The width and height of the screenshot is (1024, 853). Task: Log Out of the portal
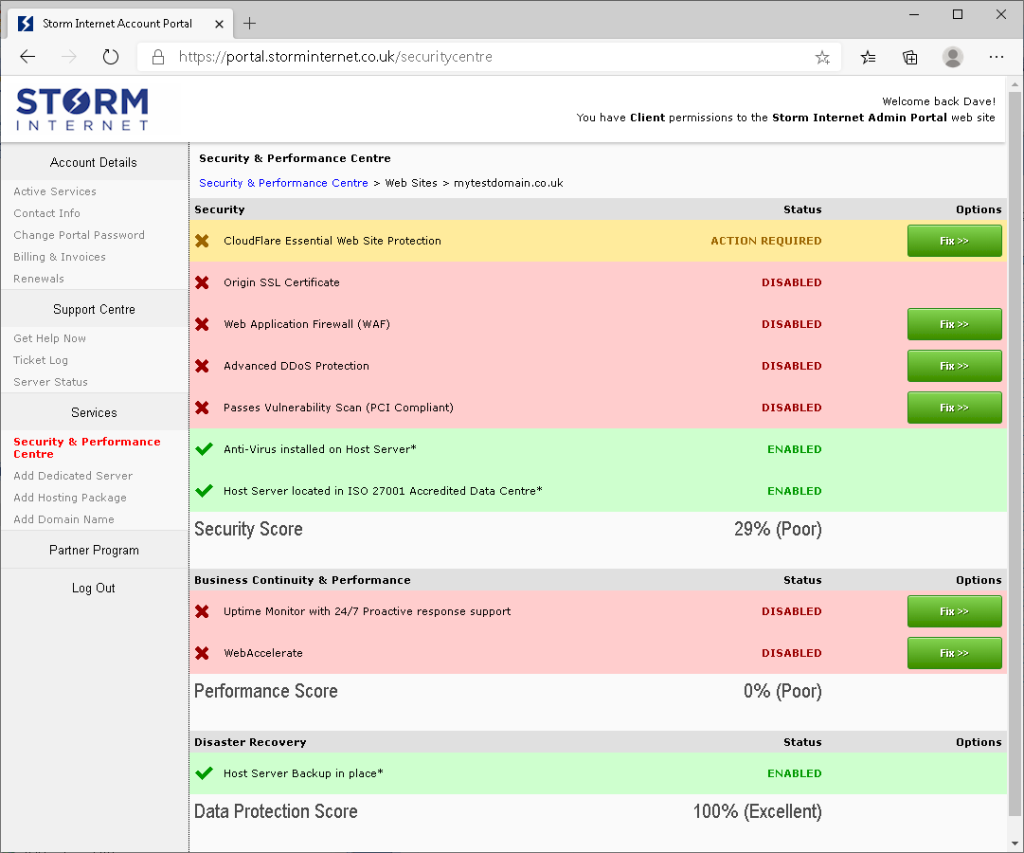93,588
